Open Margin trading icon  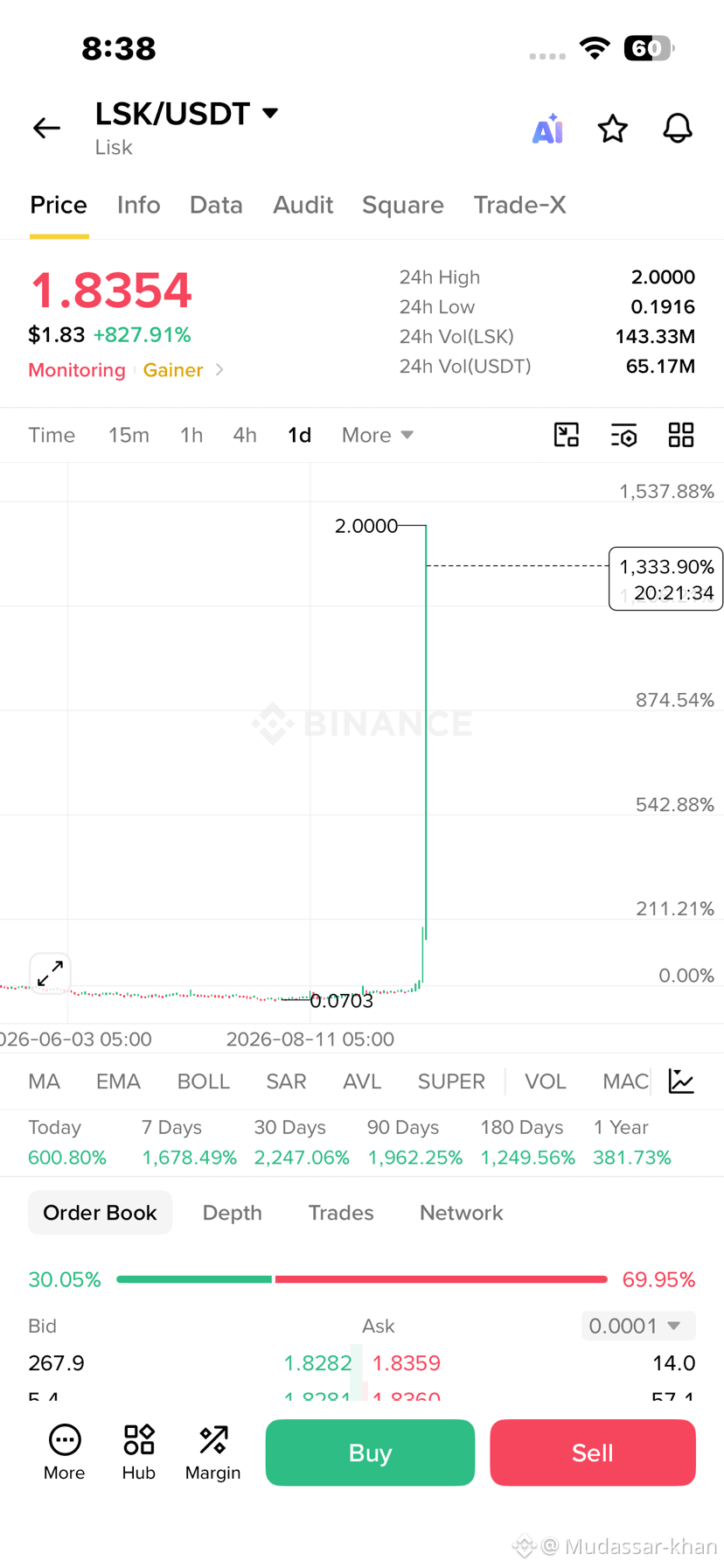pyautogui.click(x=212, y=1452)
